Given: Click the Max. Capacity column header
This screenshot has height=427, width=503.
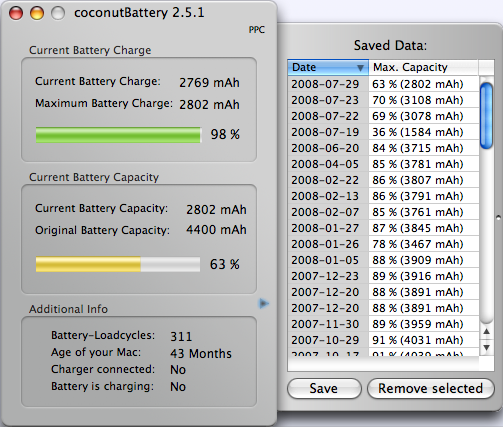Looking at the screenshot, I should coord(424,67).
